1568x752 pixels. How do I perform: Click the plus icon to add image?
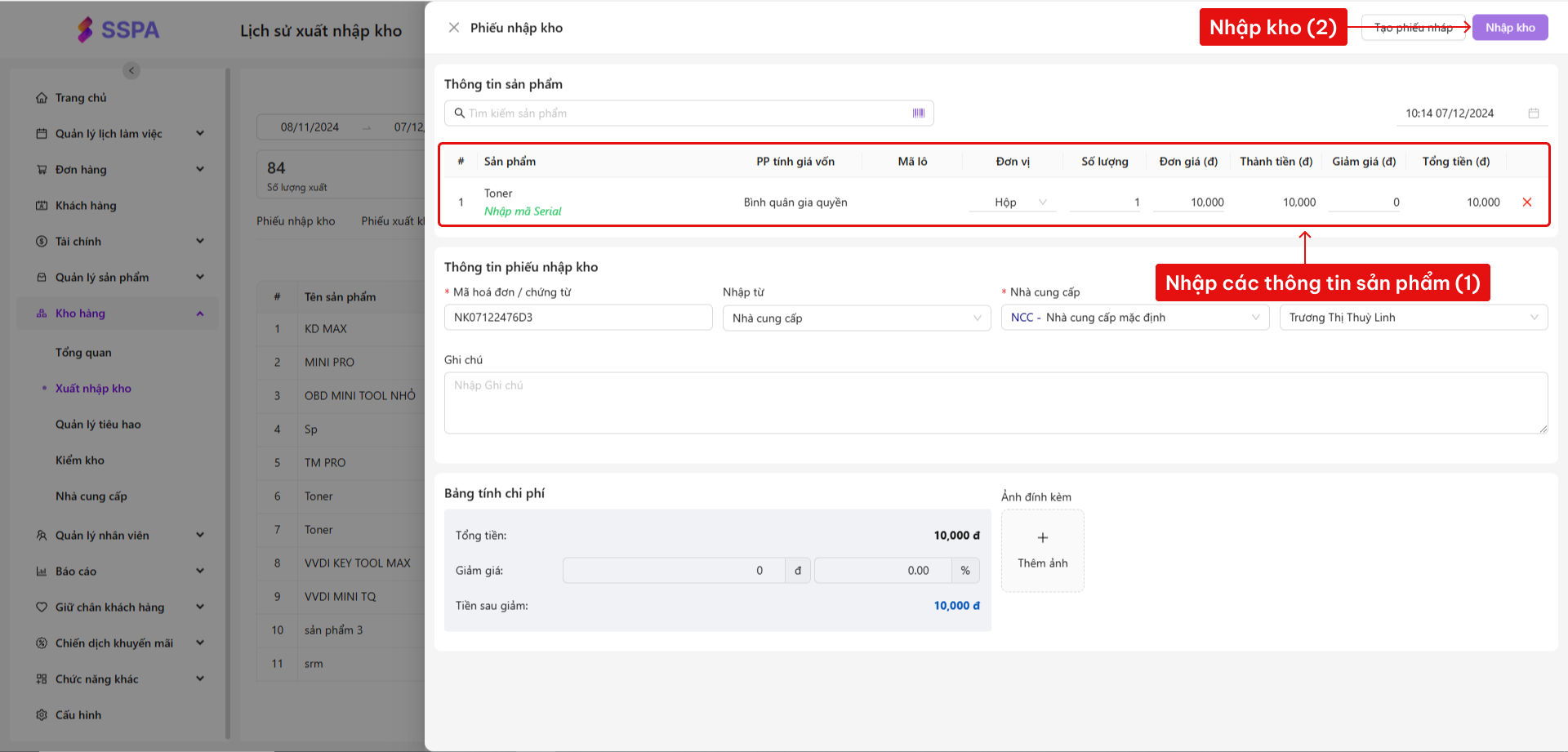click(1043, 538)
